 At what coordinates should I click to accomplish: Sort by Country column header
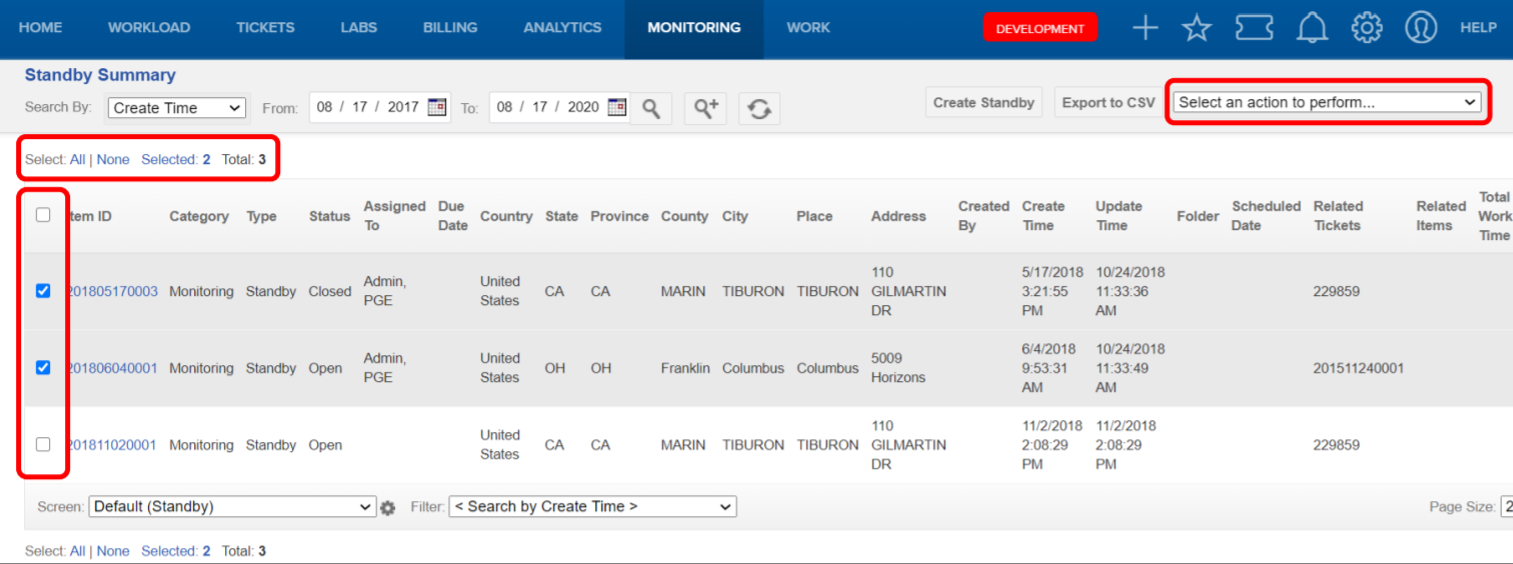506,216
